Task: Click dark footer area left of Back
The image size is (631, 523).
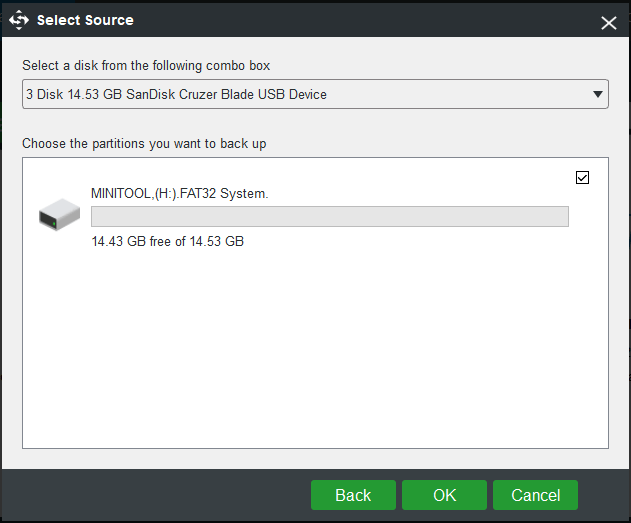Action: click(x=155, y=495)
